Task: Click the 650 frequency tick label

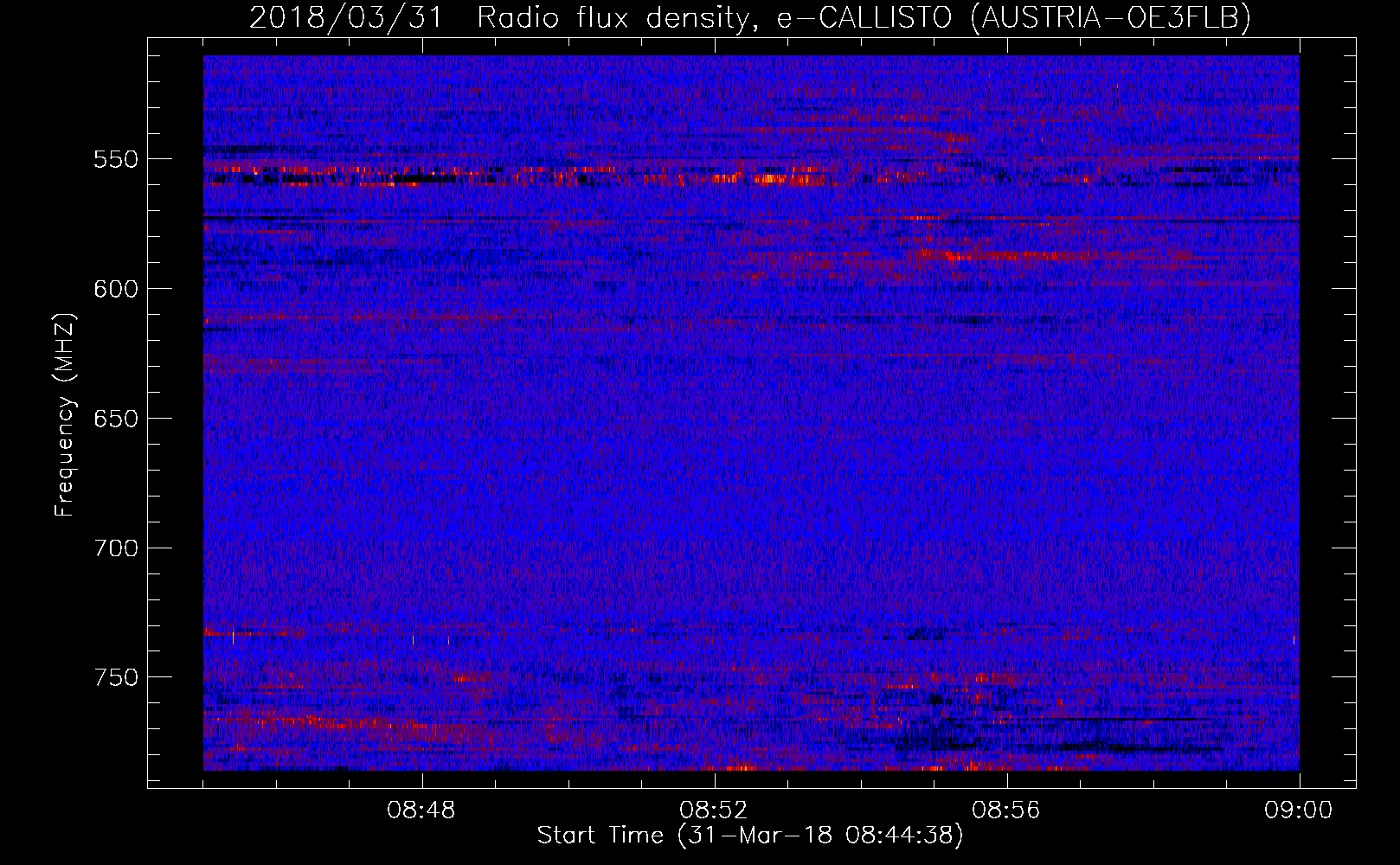Action: coord(116,419)
